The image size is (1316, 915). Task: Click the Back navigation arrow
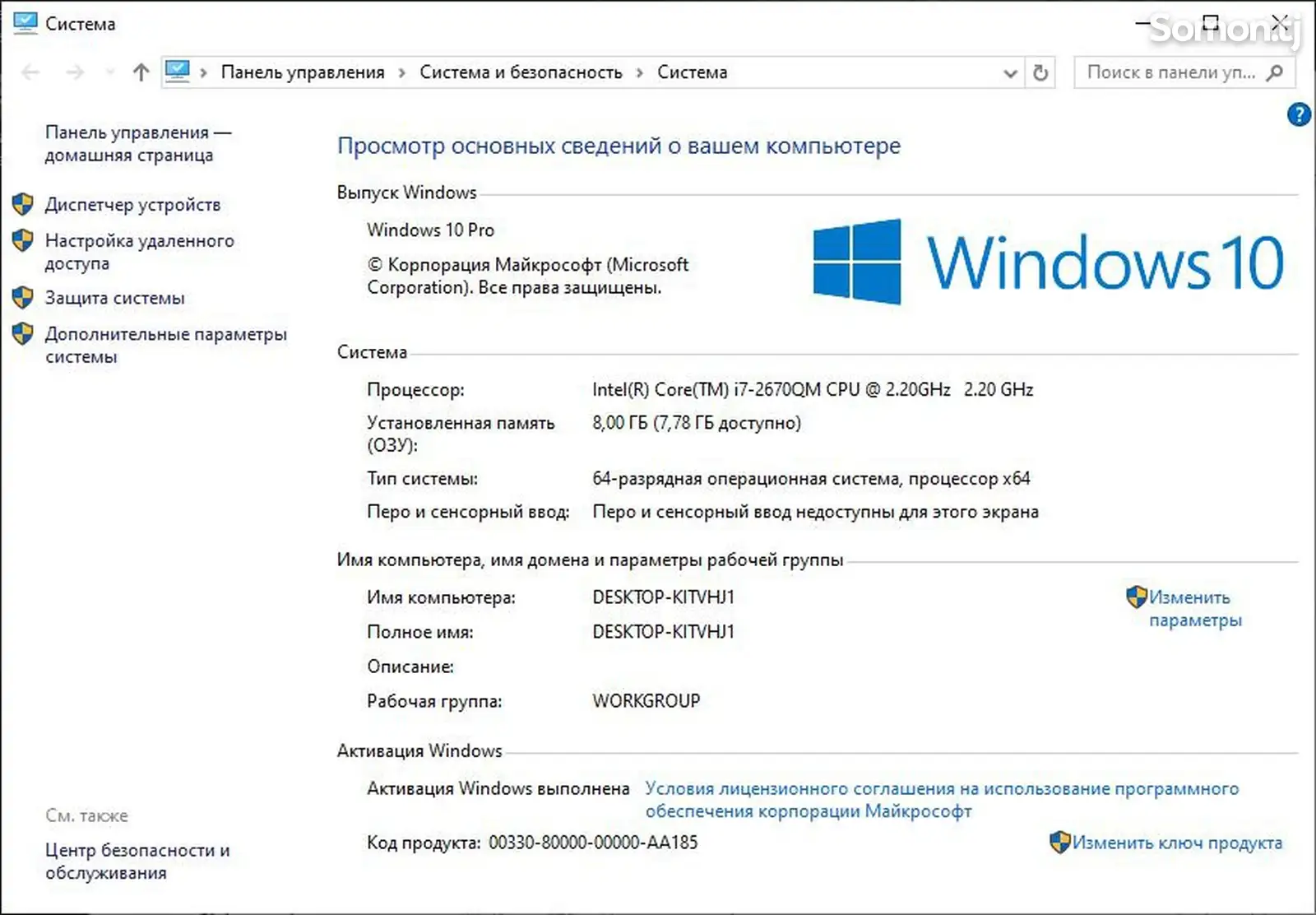(x=30, y=72)
